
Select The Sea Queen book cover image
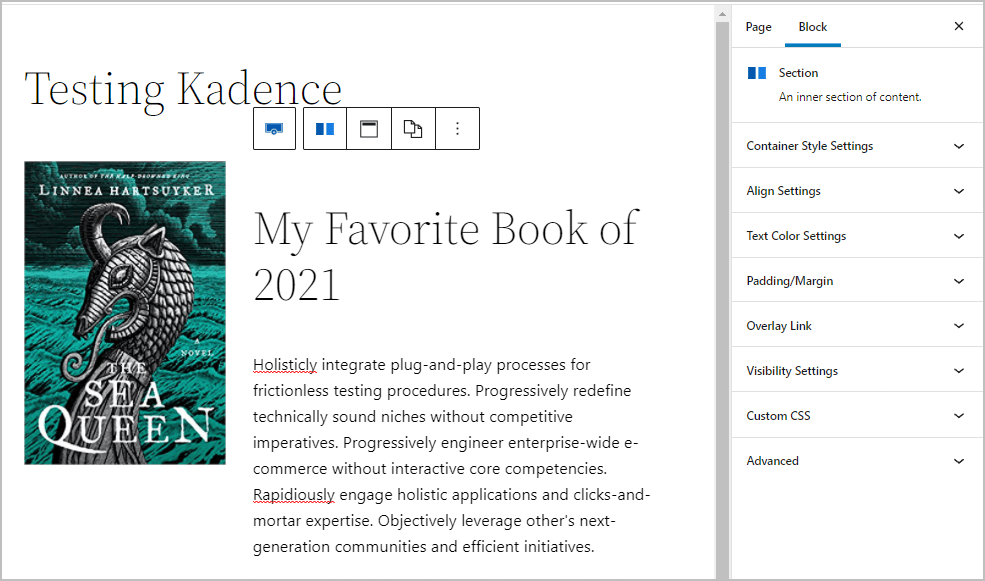(125, 313)
